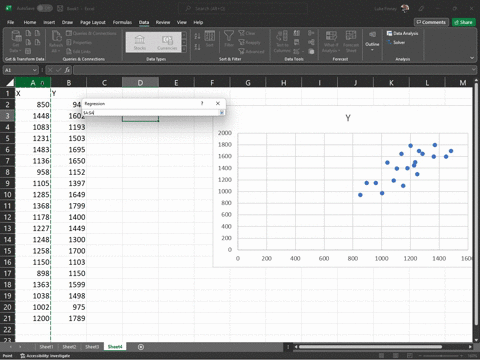Select the Stocks data type
Screen dimensions: 480x360
tap(140, 42)
